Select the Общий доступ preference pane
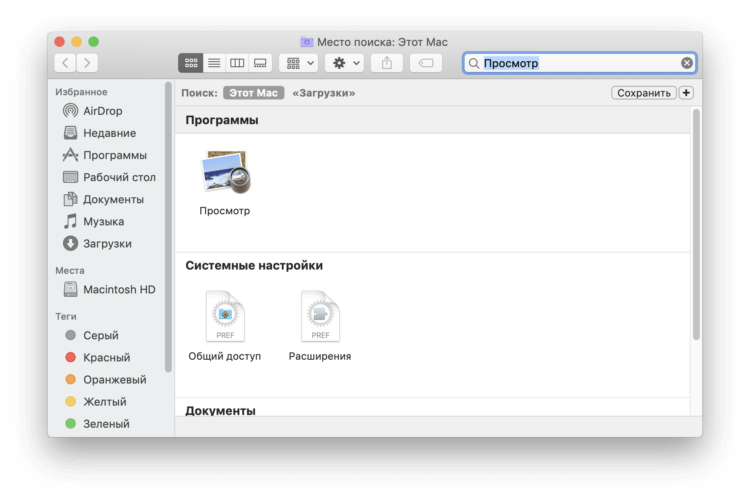Image resolution: width=750 pixels, height=500 pixels. pyautogui.click(x=225, y=316)
